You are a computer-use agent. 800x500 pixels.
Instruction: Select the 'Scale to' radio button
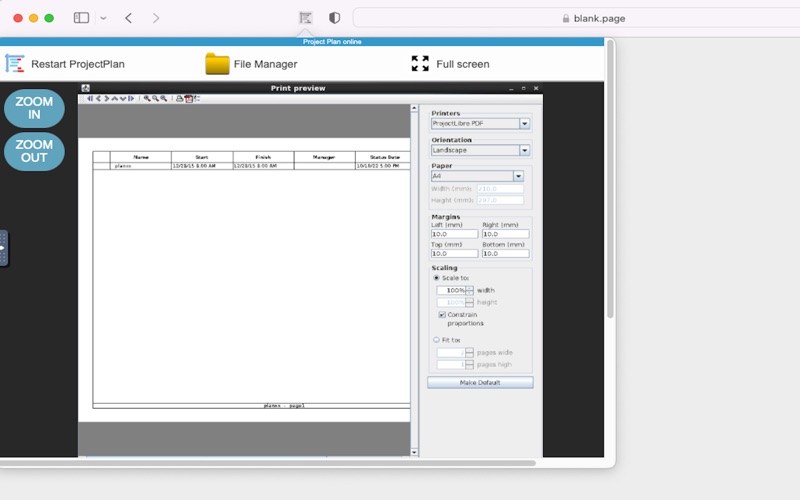click(436, 278)
